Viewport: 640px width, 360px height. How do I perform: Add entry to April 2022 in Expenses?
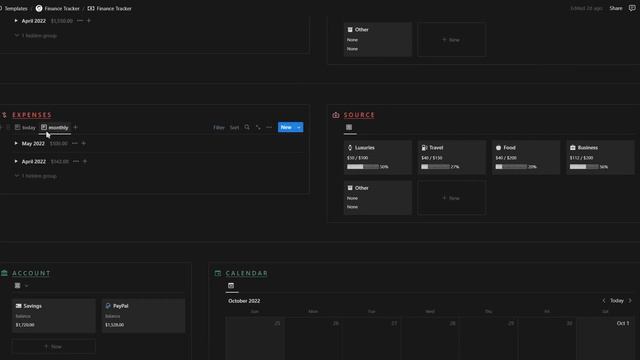[85, 161]
